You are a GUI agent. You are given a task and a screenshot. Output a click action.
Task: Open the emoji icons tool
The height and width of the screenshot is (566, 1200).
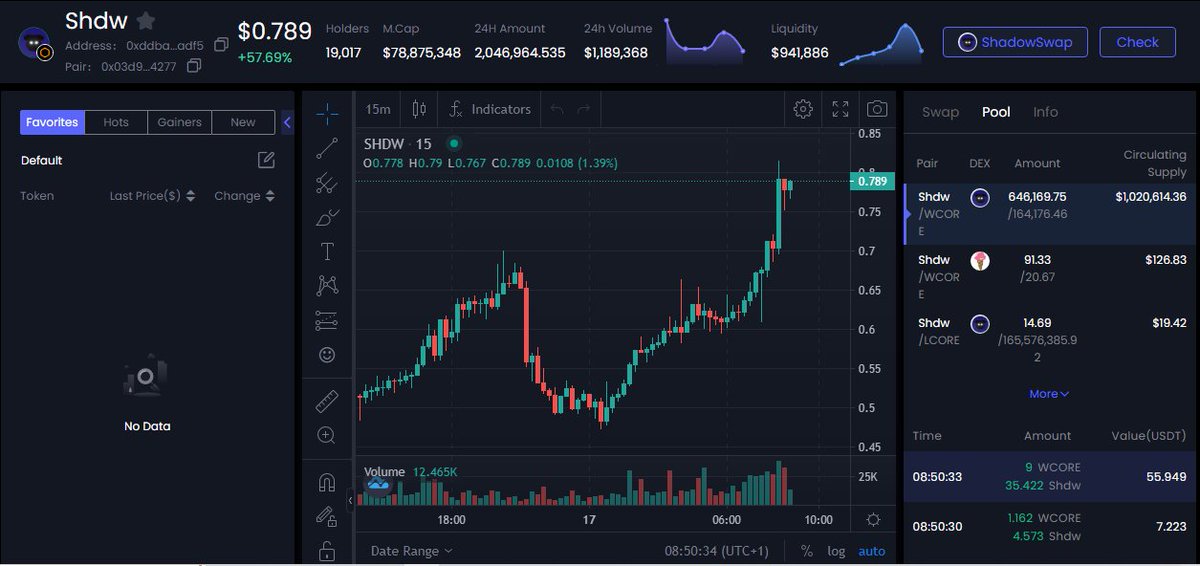point(327,355)
